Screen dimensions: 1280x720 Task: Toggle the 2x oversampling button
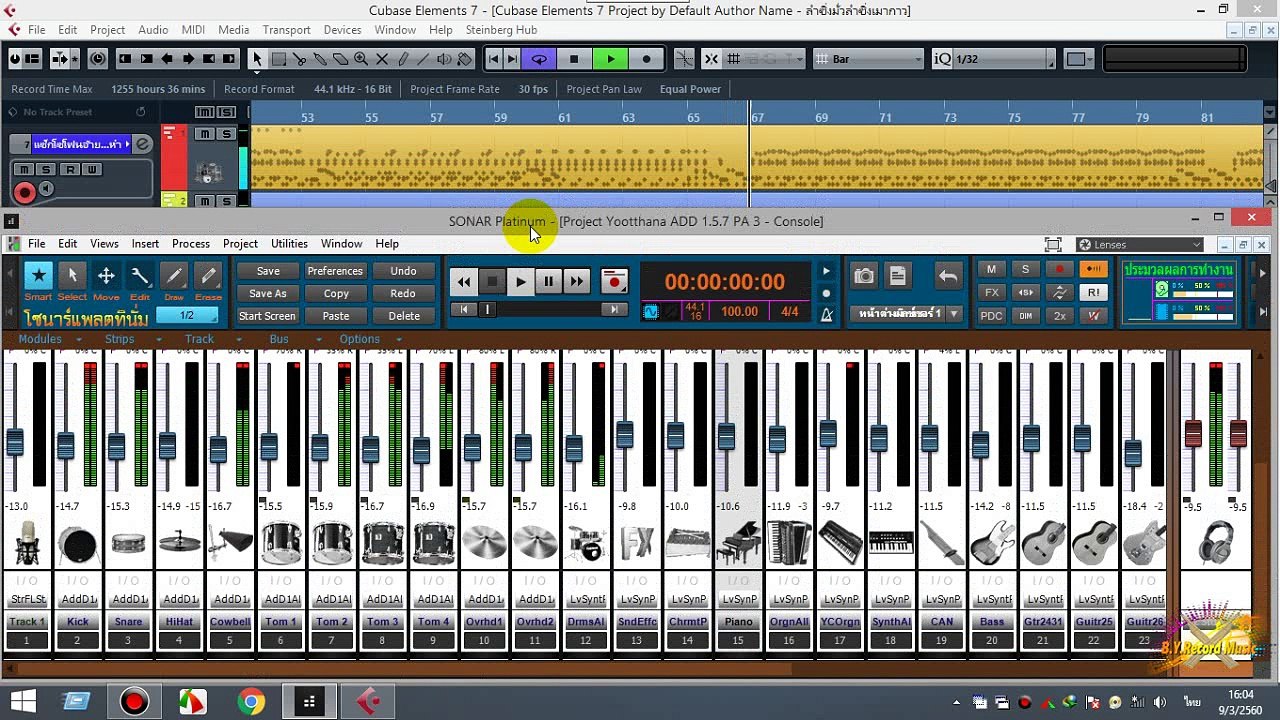[x=1059, y=315]
